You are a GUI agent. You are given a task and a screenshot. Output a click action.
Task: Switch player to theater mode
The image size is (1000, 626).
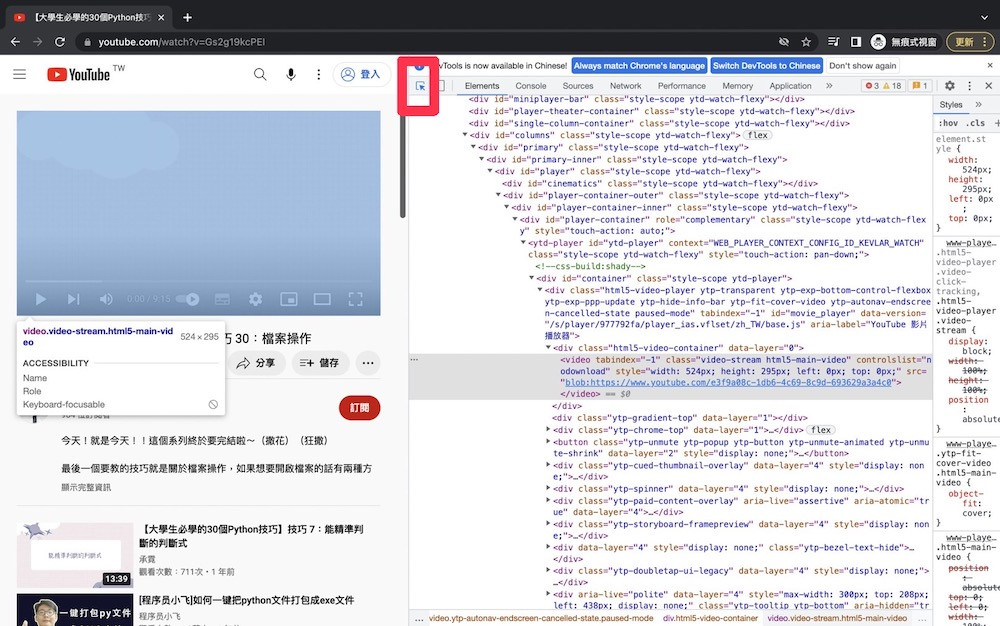(x=322, y=299)
